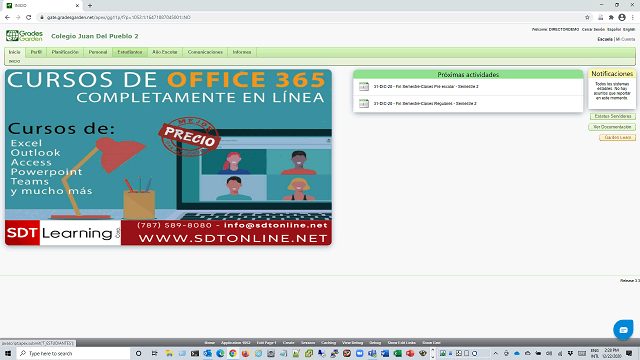Open the Mi Cuenta link
The width and height of the screenshot is (640, 360).
pyautogui.click(x=625, y=40)
